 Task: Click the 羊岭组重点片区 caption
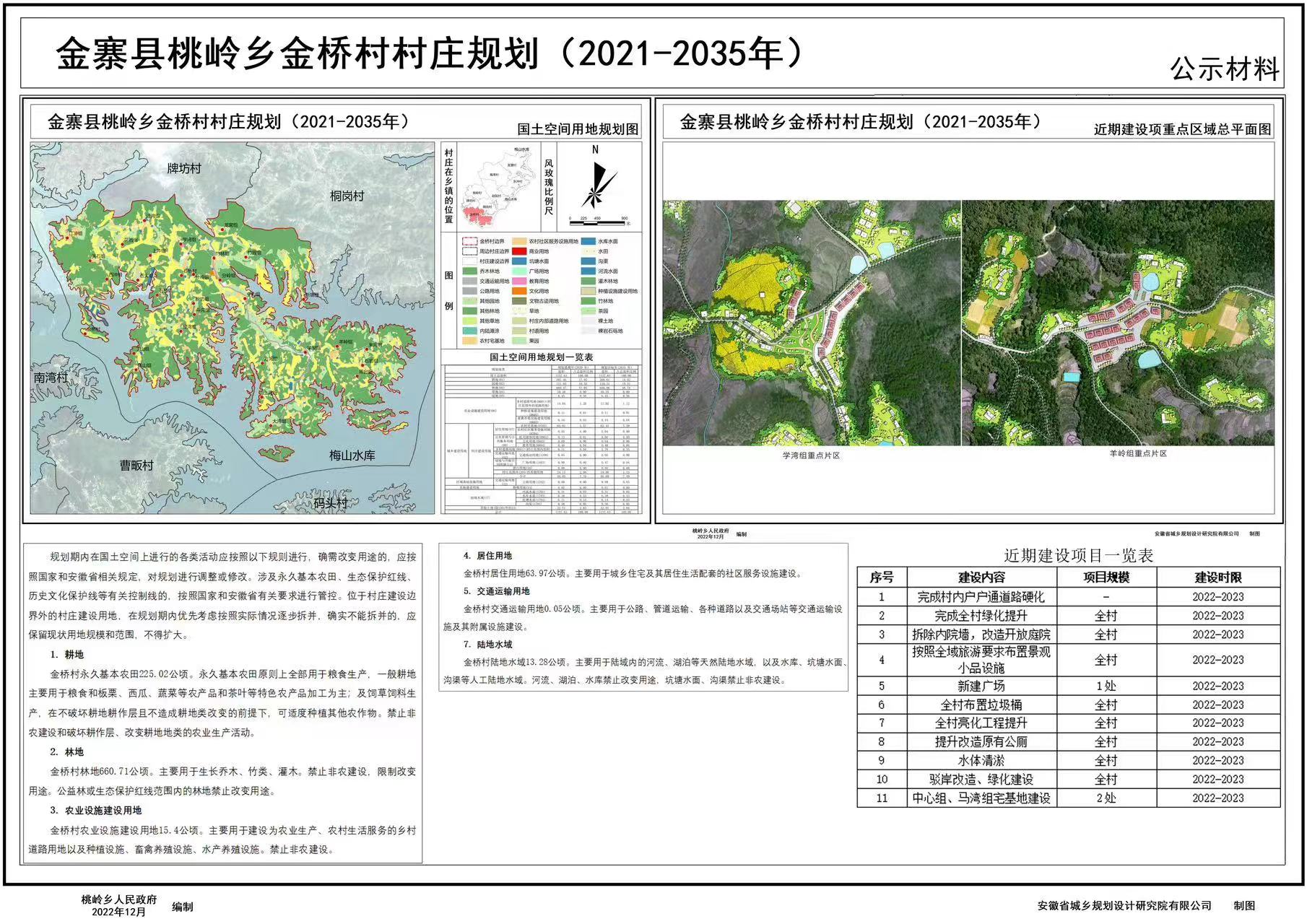(1138, 453)
